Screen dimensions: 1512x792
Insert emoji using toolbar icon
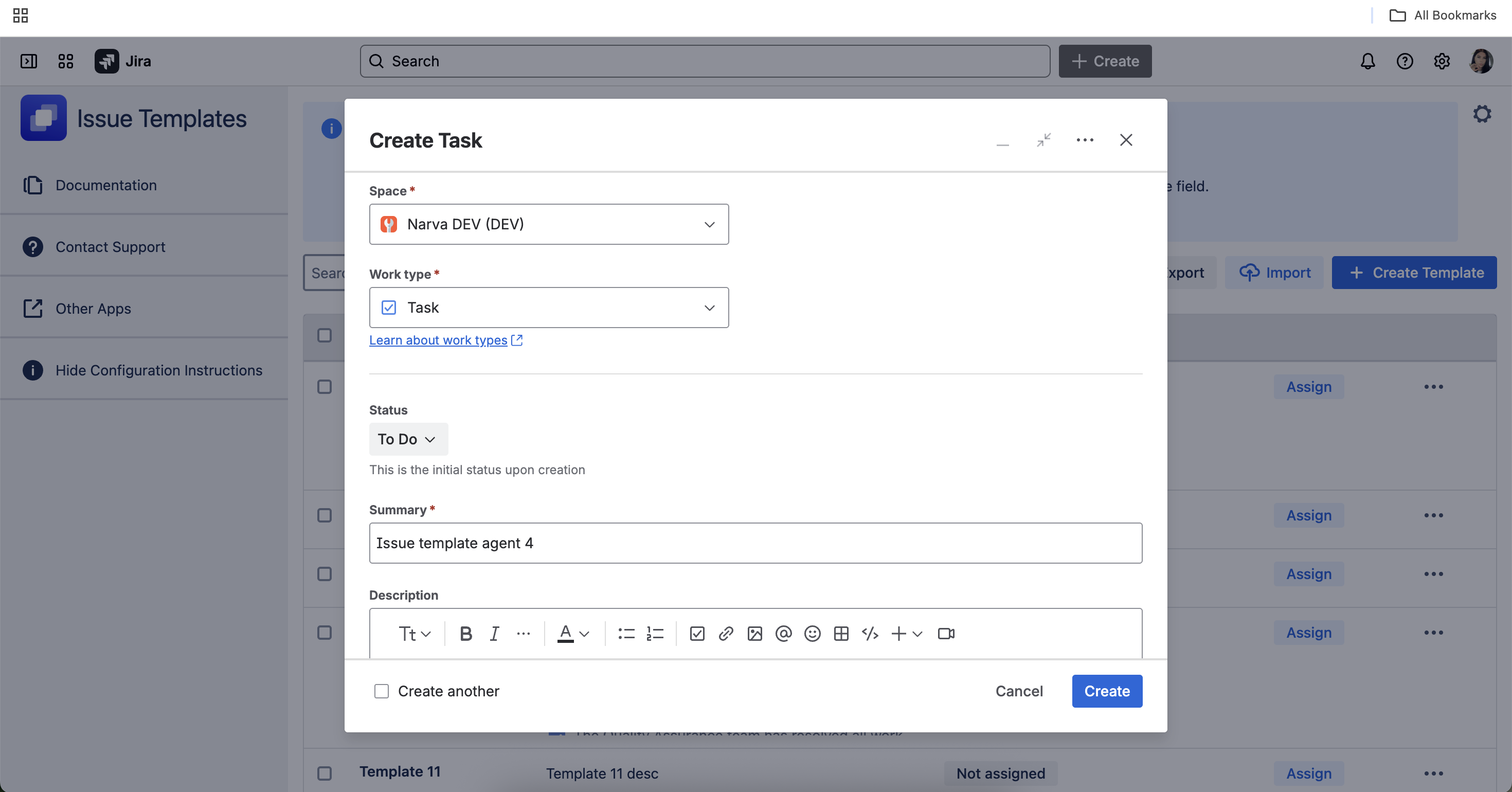[812, 634]
